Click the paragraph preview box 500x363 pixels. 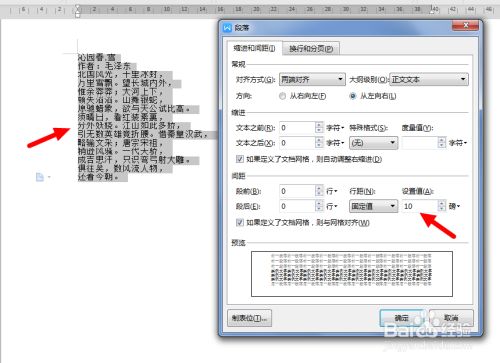click(x=352, y=274)
